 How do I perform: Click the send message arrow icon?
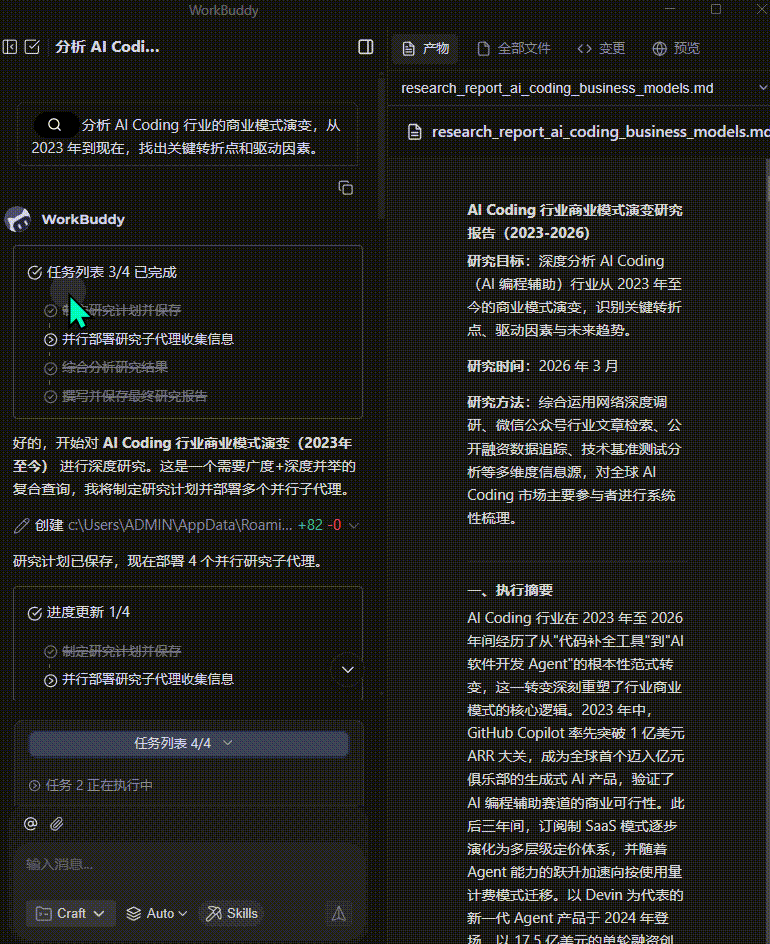click(339, 914)
